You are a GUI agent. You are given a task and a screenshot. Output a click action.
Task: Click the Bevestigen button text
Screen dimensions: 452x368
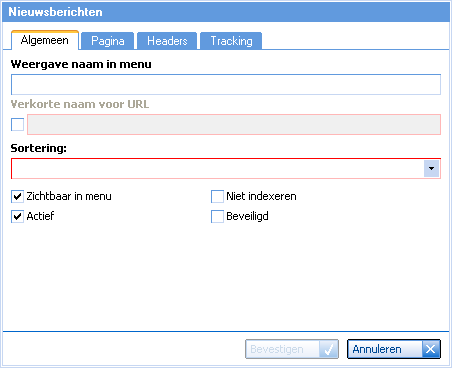click(277, 349)
